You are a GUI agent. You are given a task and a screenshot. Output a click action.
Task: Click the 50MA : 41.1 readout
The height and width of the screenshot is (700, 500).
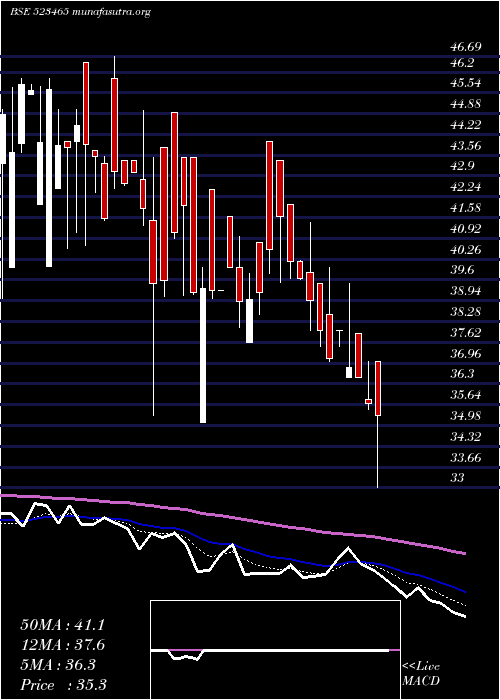pyautogui.click(x=62, y=625)
